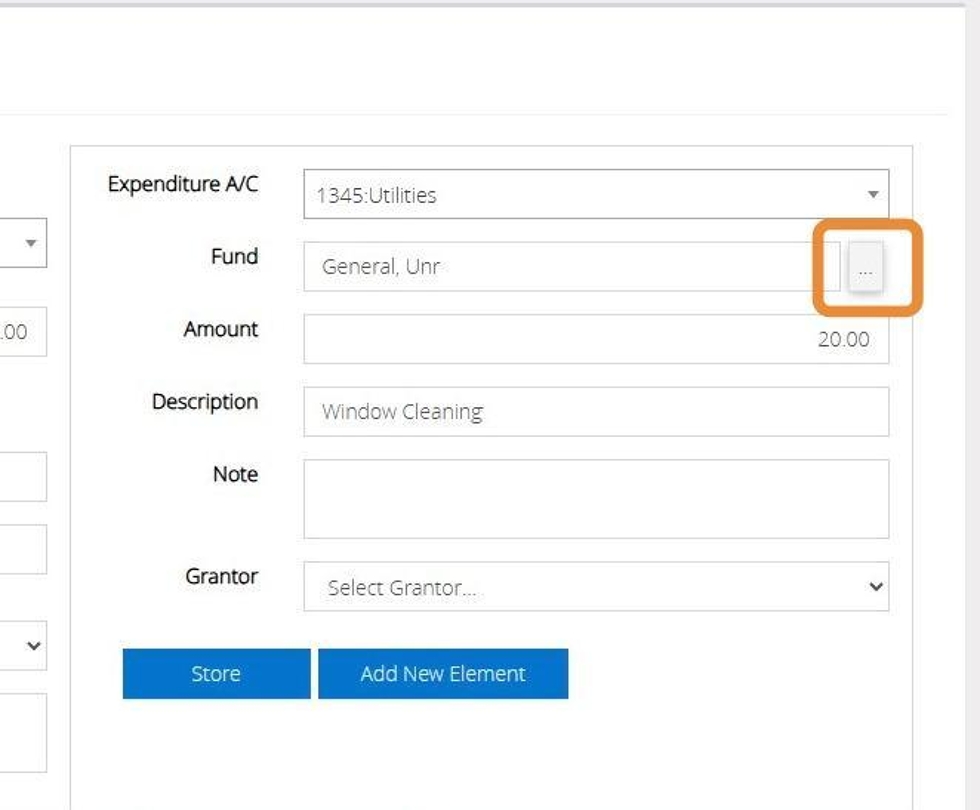Expand the Select Grantor dropdown
Screen dimensions: 980x810
pyautogui.click(x=596, y=586)
